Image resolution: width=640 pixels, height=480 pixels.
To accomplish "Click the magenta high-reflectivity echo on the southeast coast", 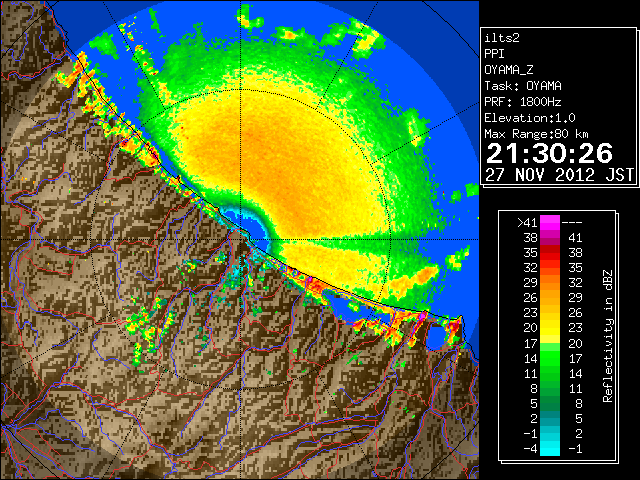I will [x=422, y=316].
